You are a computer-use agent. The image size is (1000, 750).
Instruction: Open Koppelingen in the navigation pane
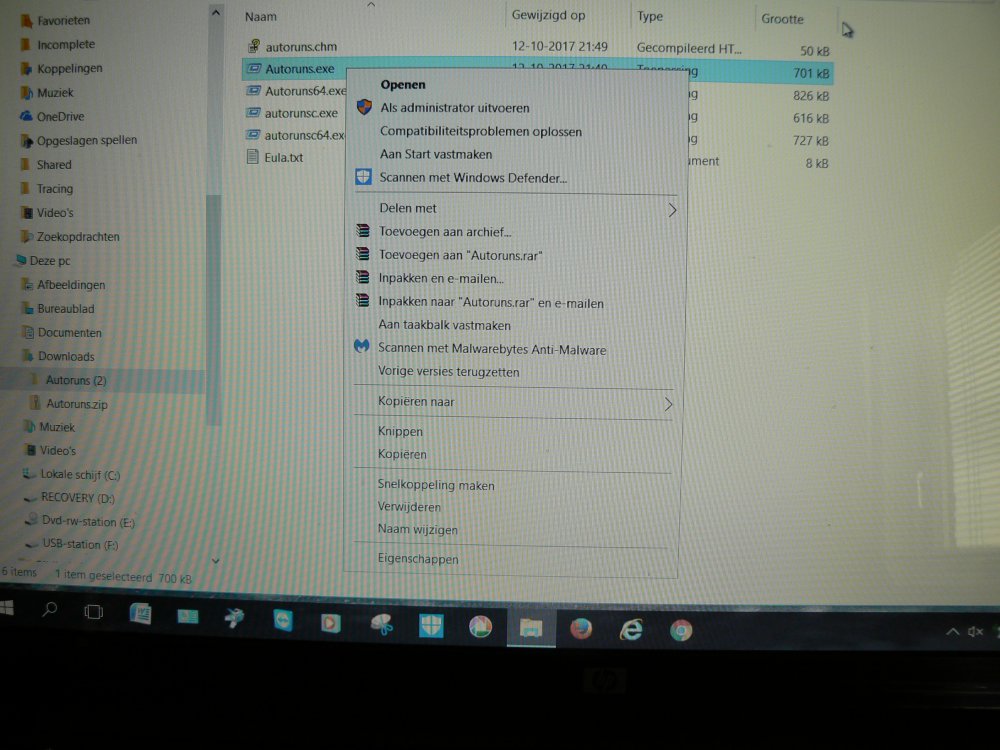point(70,68)
